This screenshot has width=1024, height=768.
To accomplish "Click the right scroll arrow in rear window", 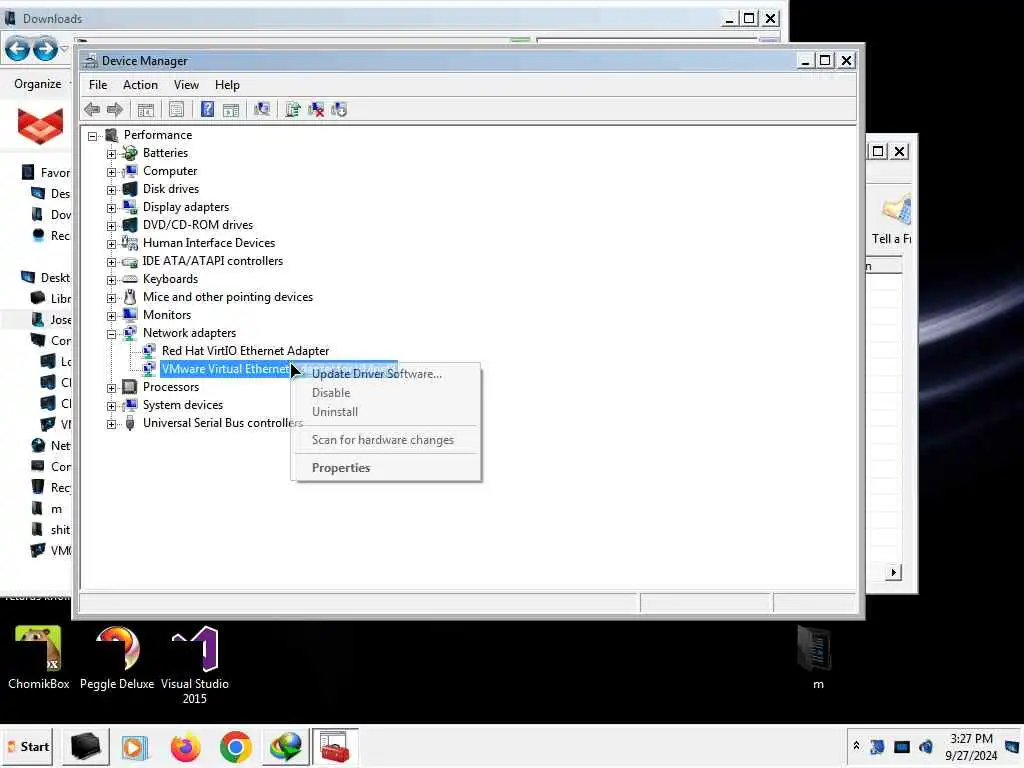I will pos(893,573).
